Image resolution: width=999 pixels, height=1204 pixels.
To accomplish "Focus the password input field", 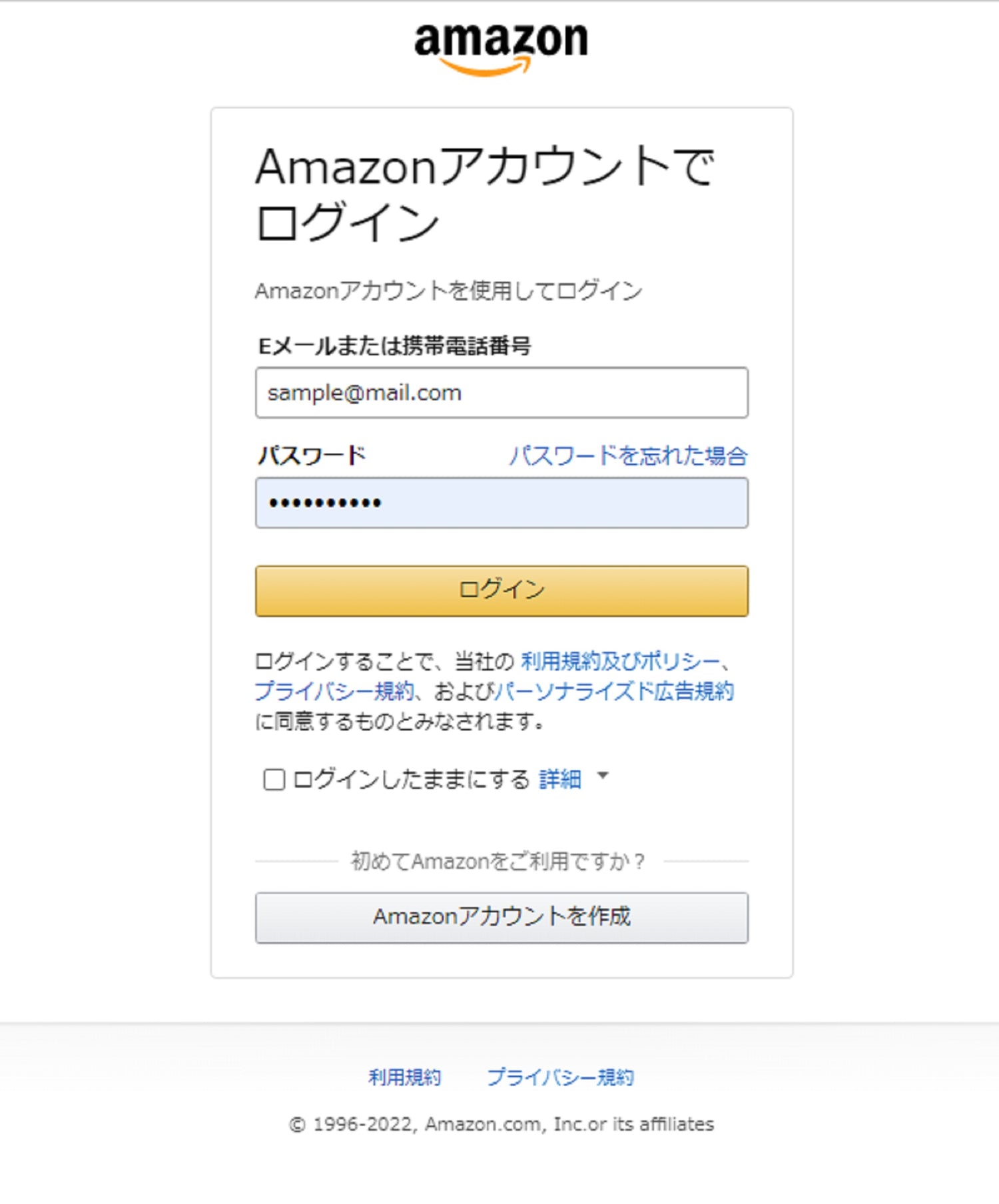I will (x=501, y=503).
